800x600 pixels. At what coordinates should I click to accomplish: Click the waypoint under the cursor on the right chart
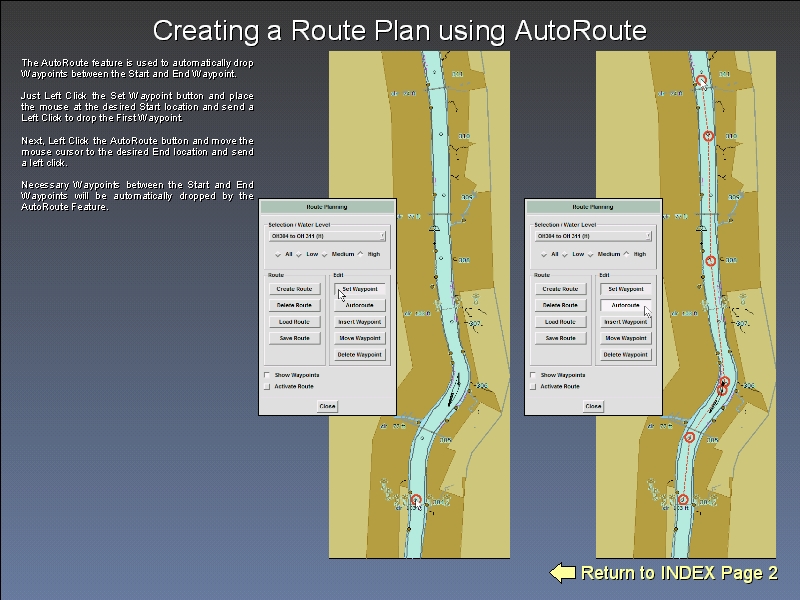pyautogui.click(x=702, y=81)
